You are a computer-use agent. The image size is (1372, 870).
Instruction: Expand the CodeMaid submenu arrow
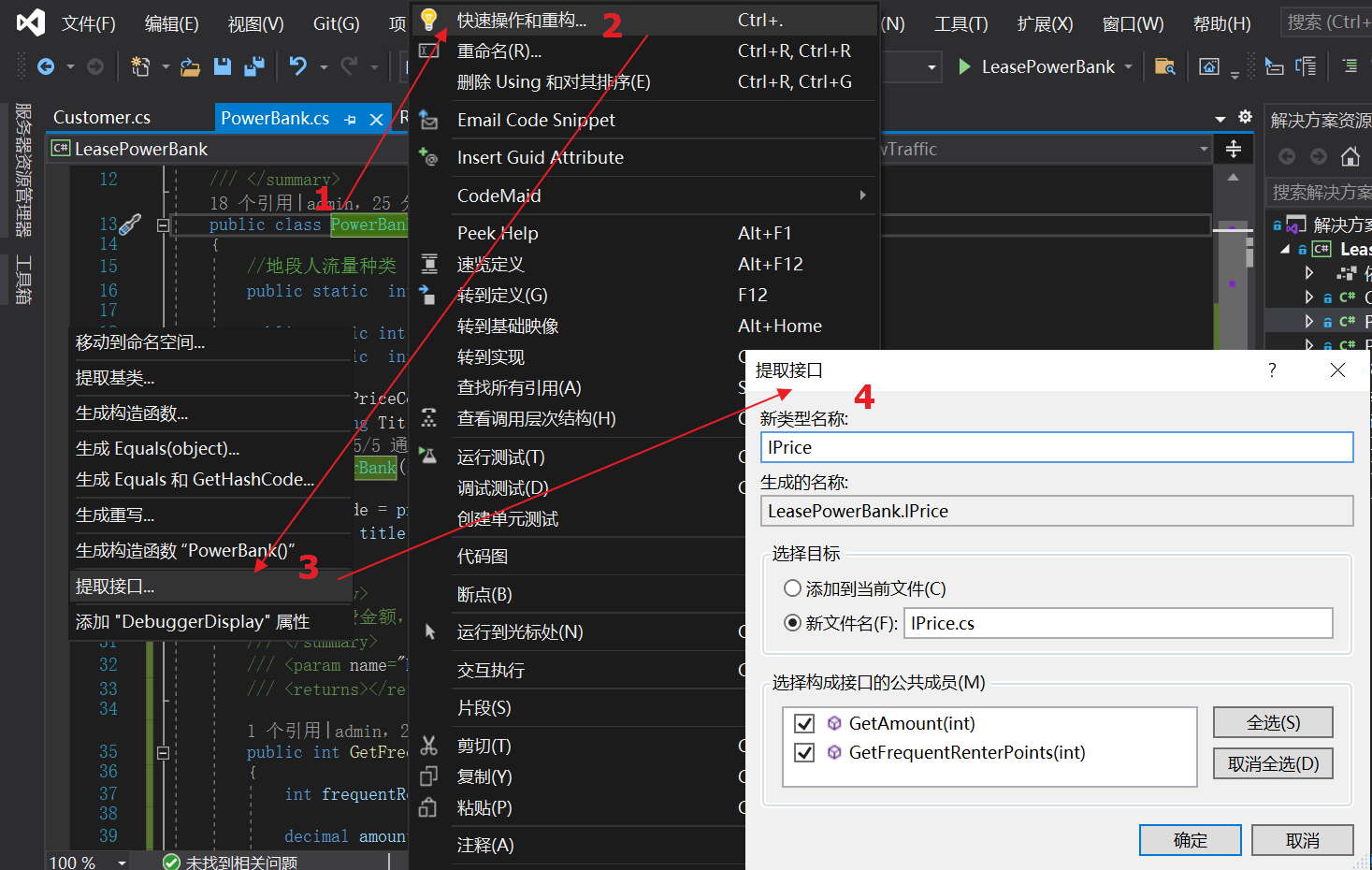point(862,196)
